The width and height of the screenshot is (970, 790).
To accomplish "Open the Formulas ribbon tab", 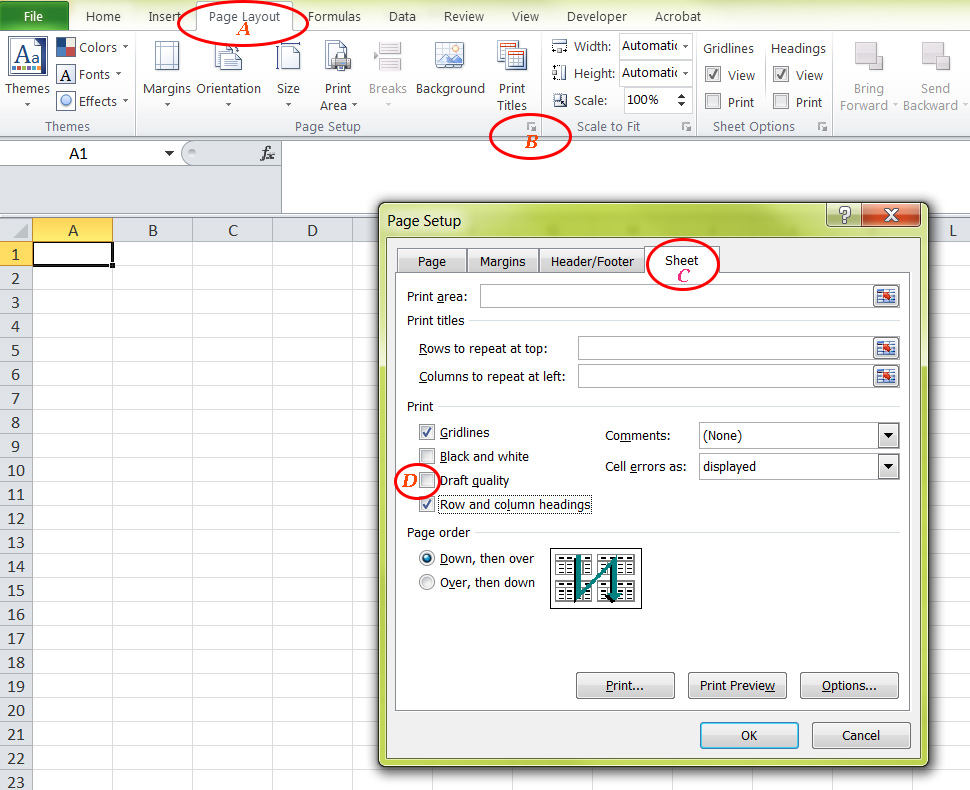I will point(334,16).
